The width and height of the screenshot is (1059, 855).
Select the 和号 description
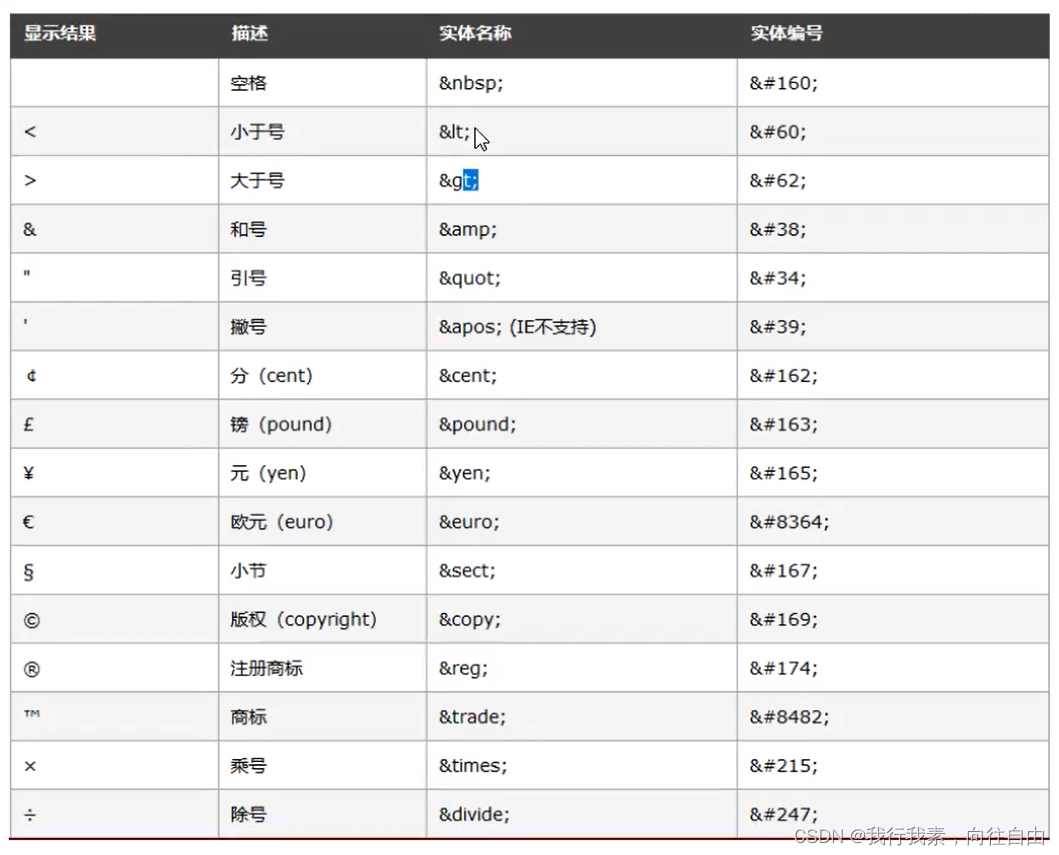pos(249,229)
